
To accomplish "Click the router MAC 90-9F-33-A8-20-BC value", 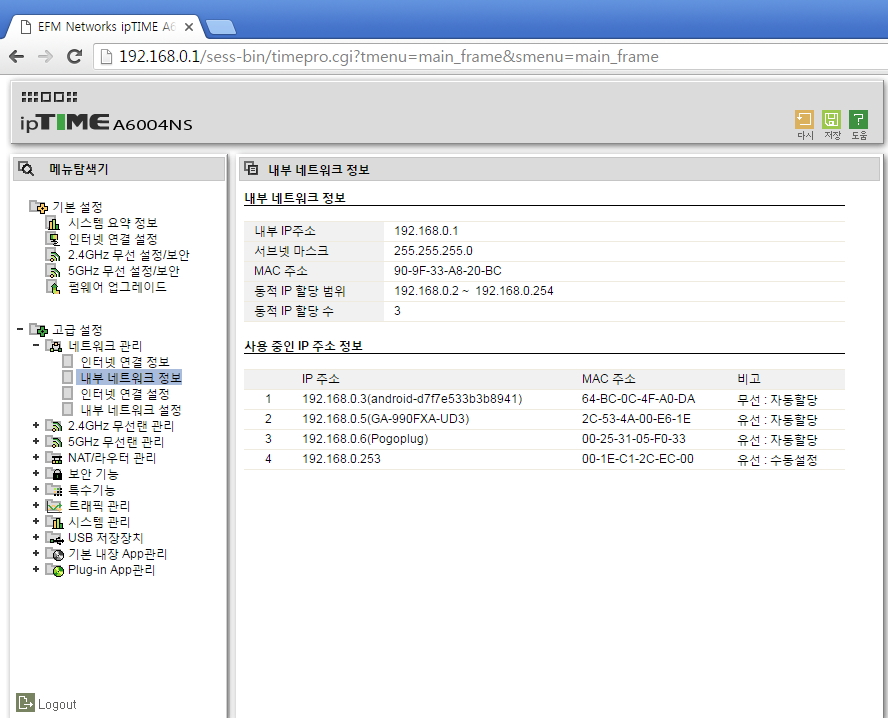I will tap(447, 271).
